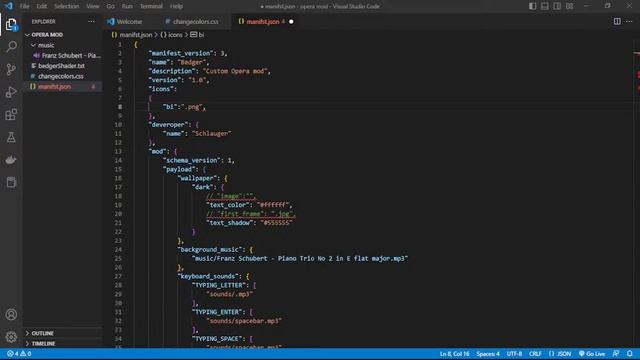The image size is (640, 360).
Task: Open bedgerShader.txt in explorer
Action: 62,66
